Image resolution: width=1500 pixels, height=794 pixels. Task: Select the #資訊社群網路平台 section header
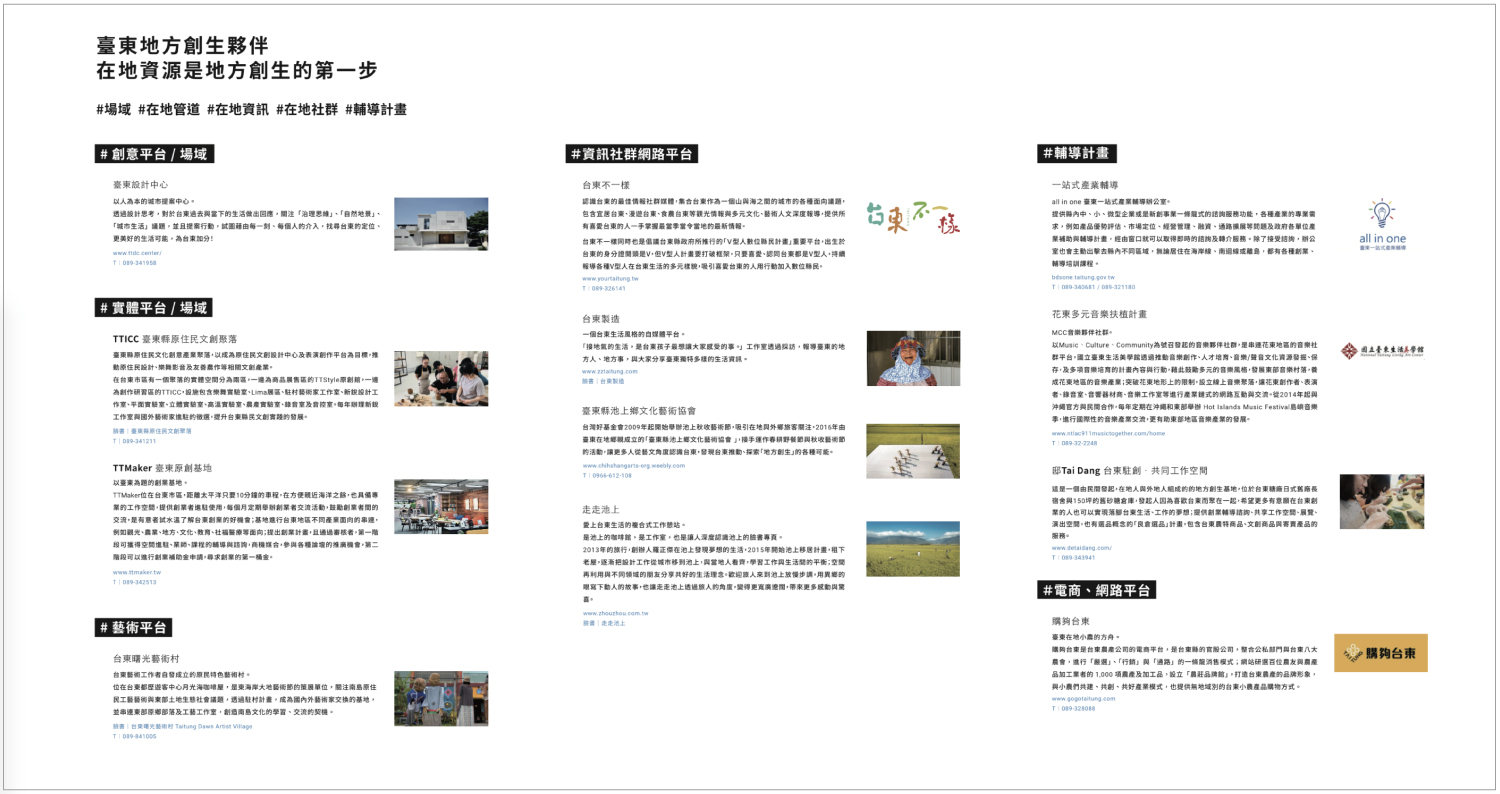(632, 154)
